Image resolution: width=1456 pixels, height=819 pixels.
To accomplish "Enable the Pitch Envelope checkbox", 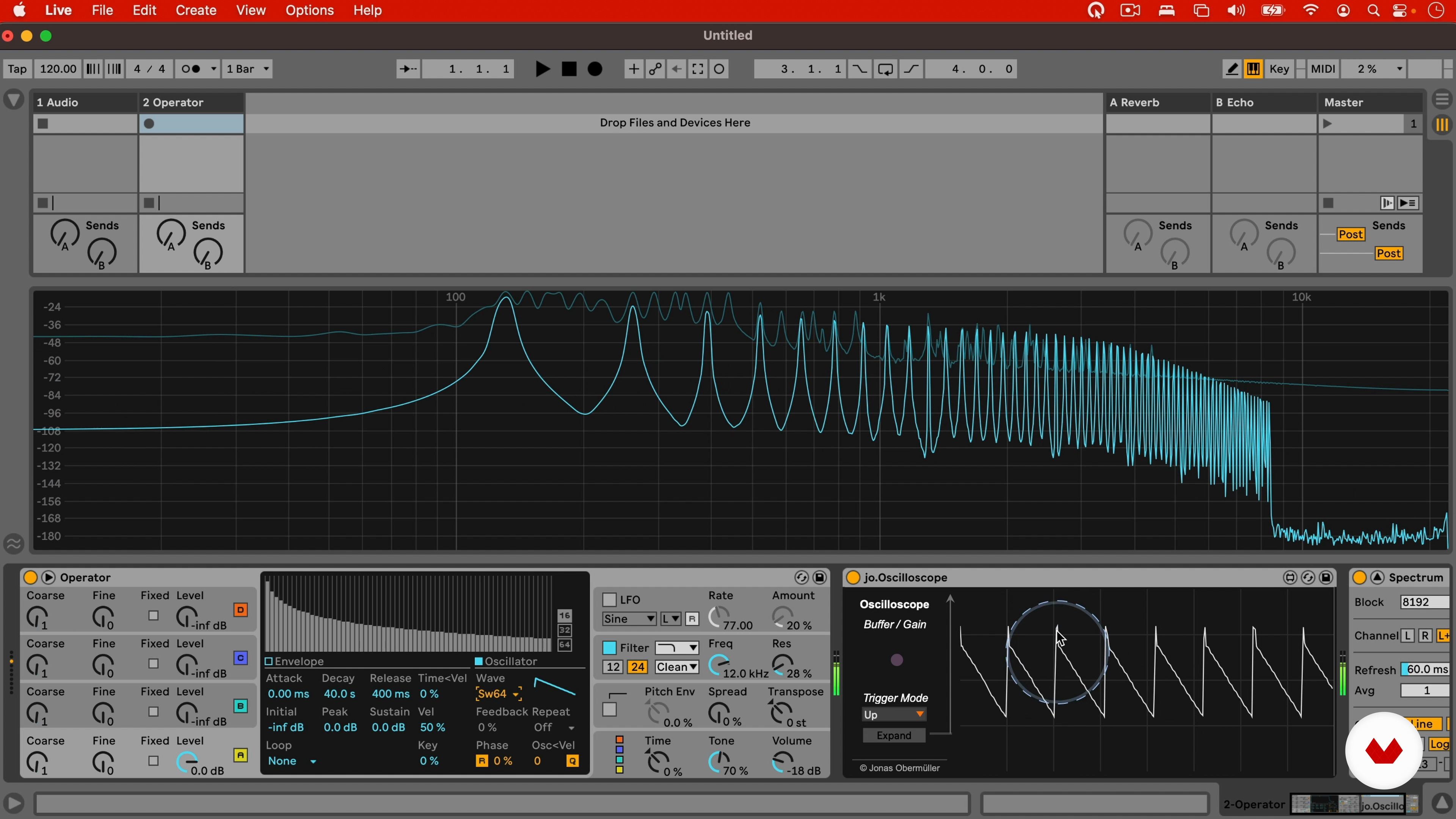I will point(609,709).
